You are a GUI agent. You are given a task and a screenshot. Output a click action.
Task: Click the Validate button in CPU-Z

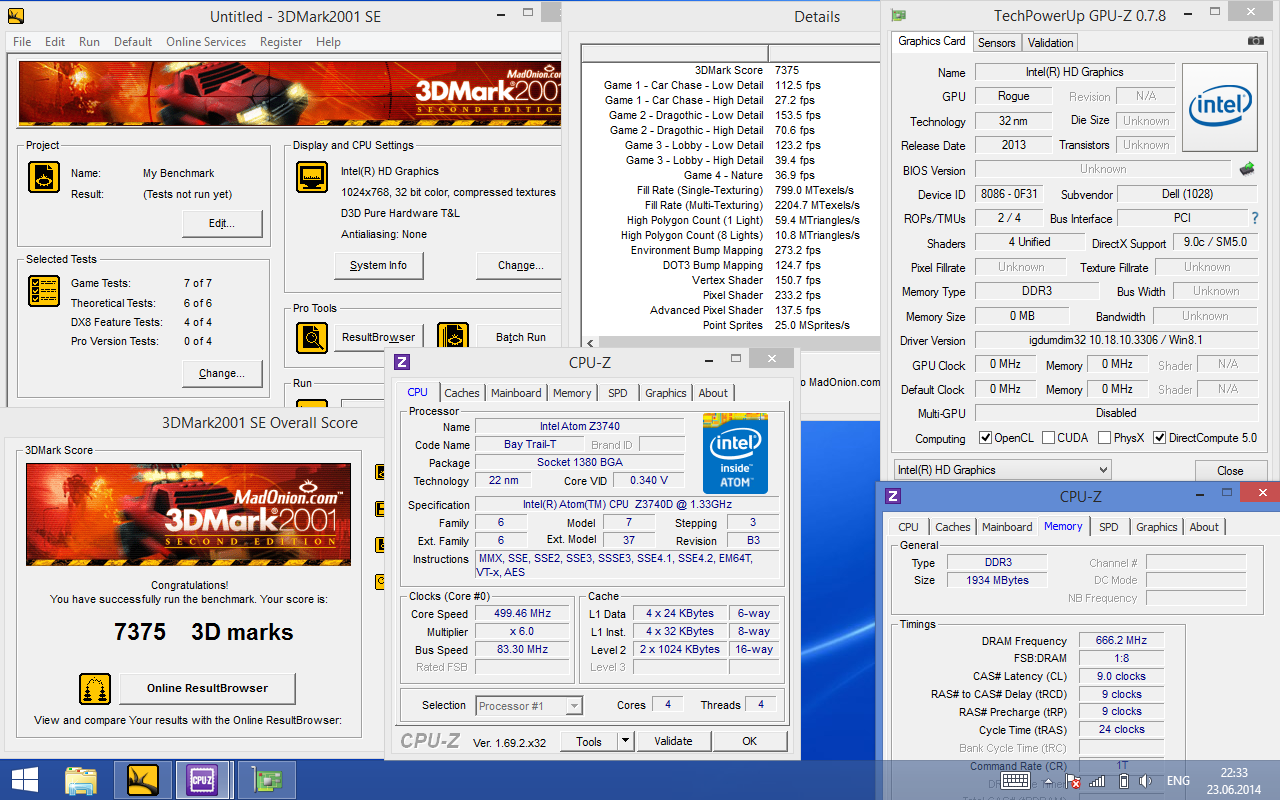673,741
